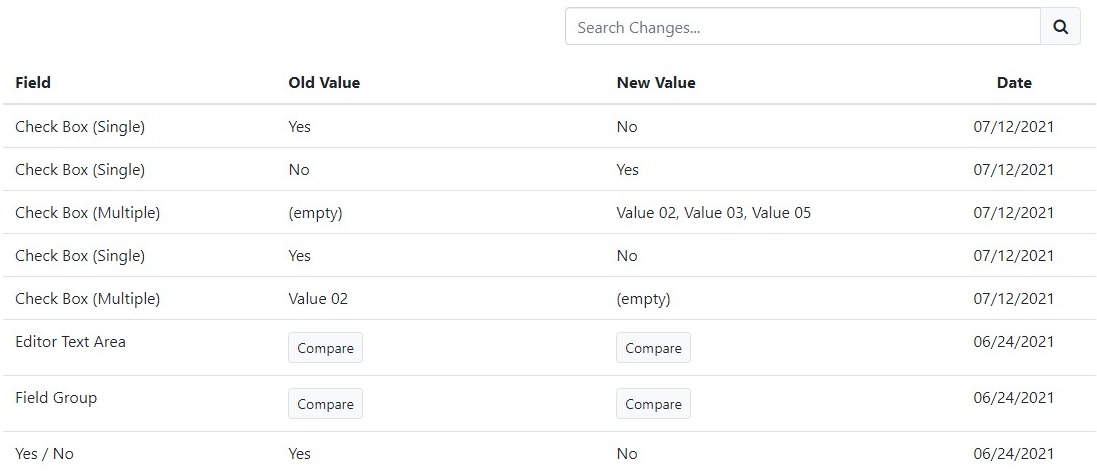This screenshot has width=1097, height=471.
Task: Open Old Value Compare for Editor Text Area
Action: (x=325, y=348)
